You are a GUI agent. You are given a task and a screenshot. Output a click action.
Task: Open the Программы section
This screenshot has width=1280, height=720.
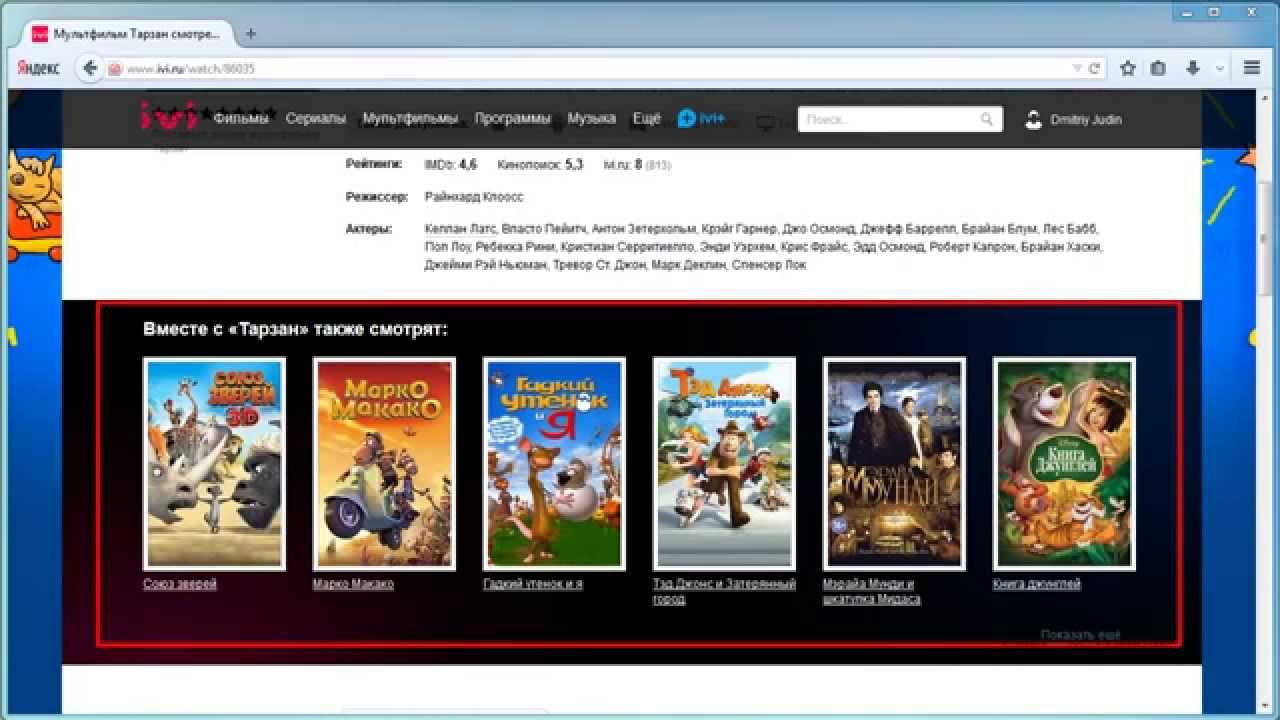coord(513,118)
